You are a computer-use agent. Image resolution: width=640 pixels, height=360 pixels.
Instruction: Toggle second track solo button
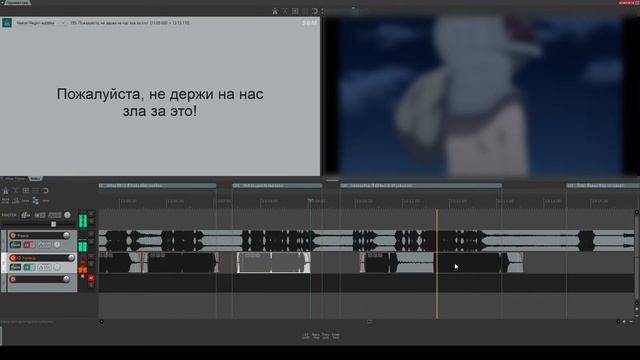[33, 267]
